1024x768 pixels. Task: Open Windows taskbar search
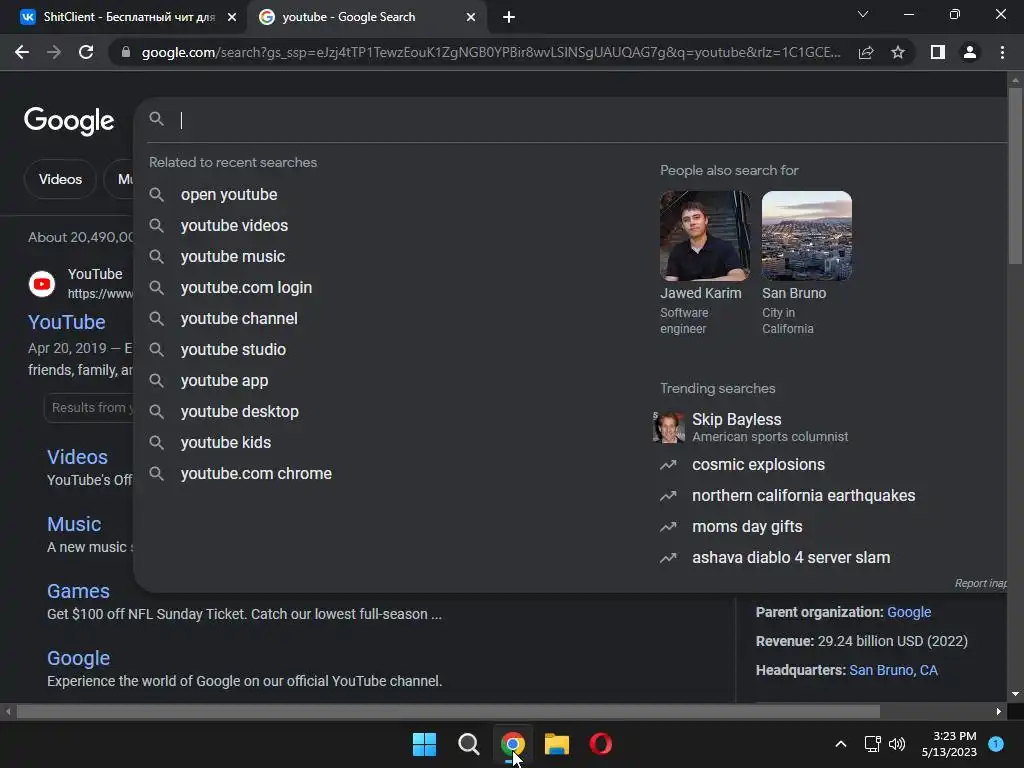click(x=468, y=744)
